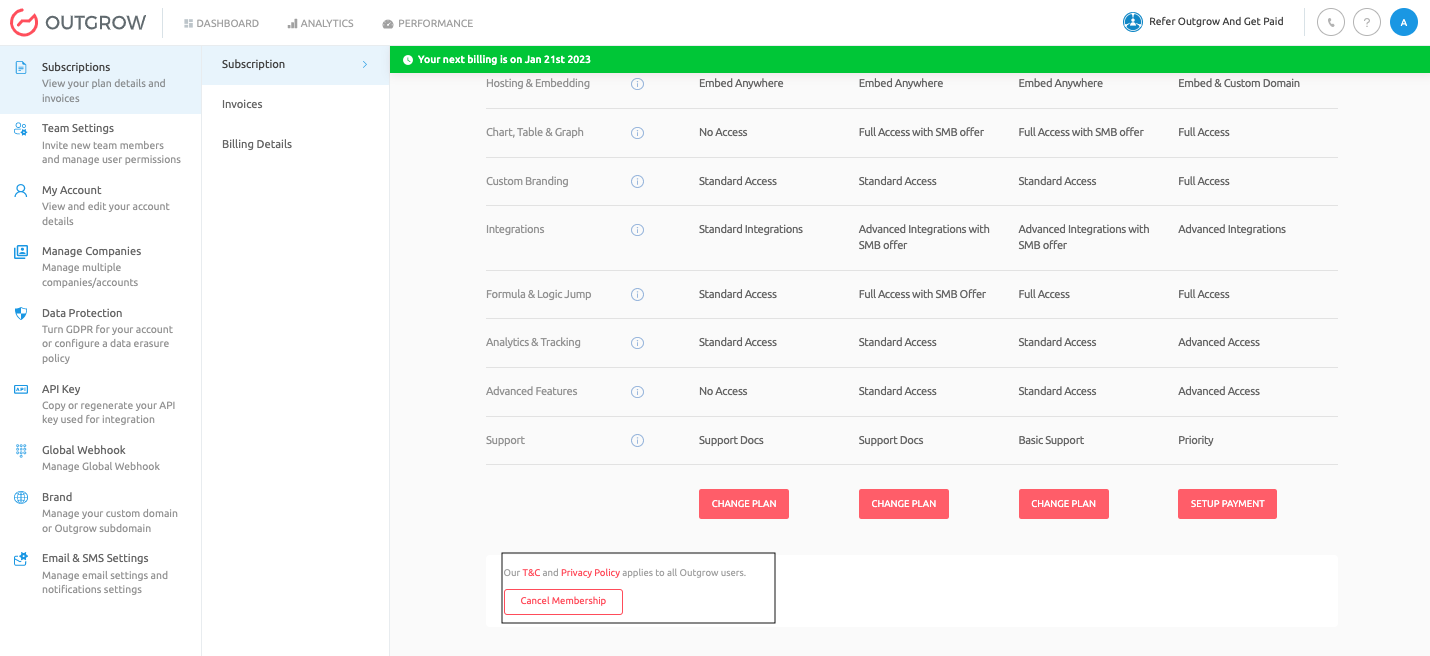Expand the Subscription chevron arrow
Viewport: 1430px width, 656px height.
(365, 64)
